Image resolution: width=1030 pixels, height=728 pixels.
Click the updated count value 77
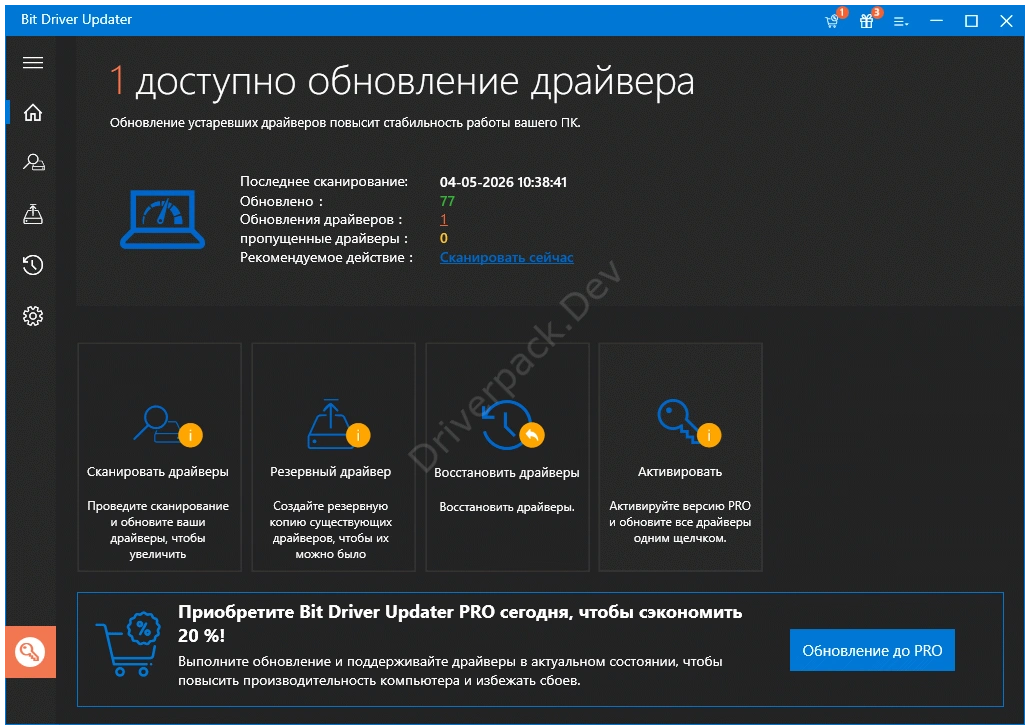447,201
